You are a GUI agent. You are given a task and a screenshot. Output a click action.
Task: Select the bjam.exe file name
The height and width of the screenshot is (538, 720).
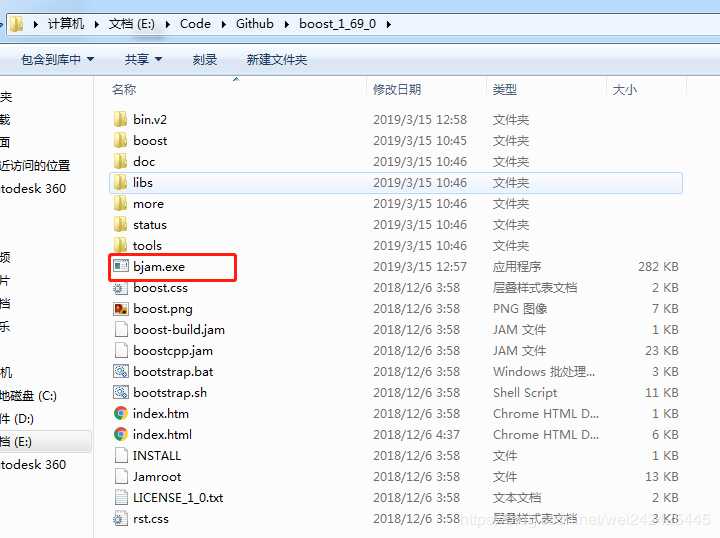point(159,267)
